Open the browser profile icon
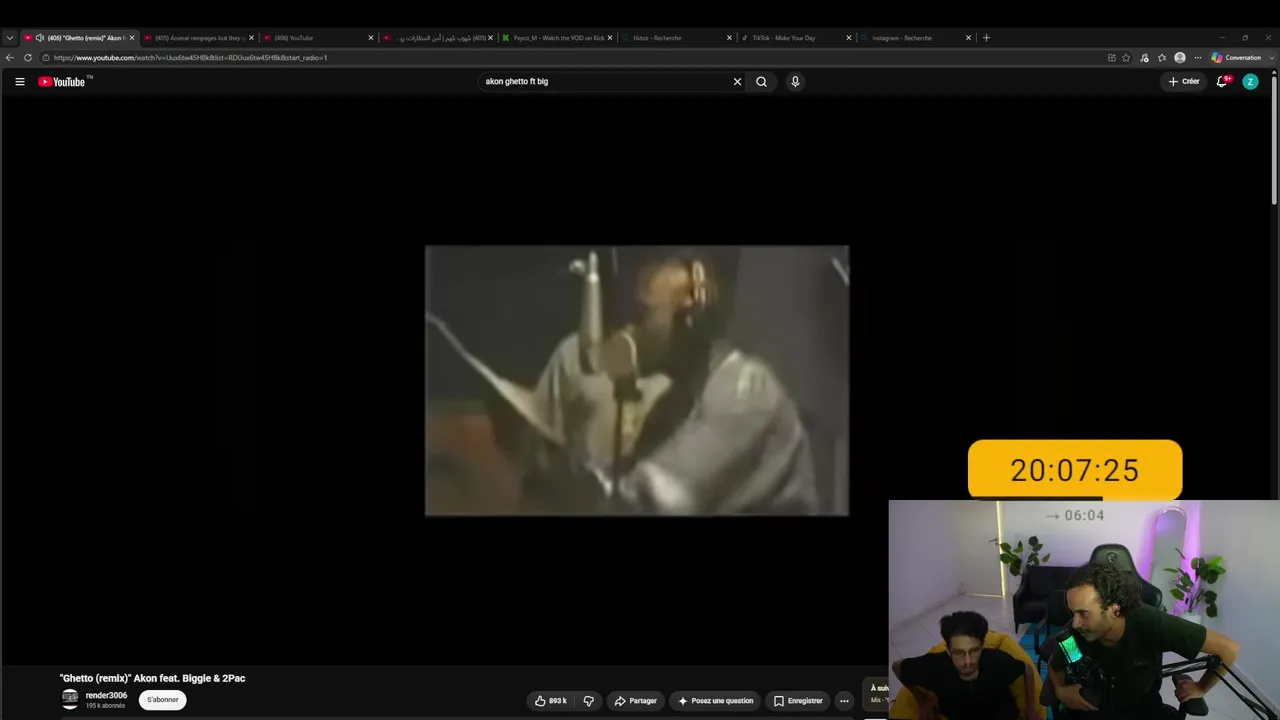 (1180, 58)
